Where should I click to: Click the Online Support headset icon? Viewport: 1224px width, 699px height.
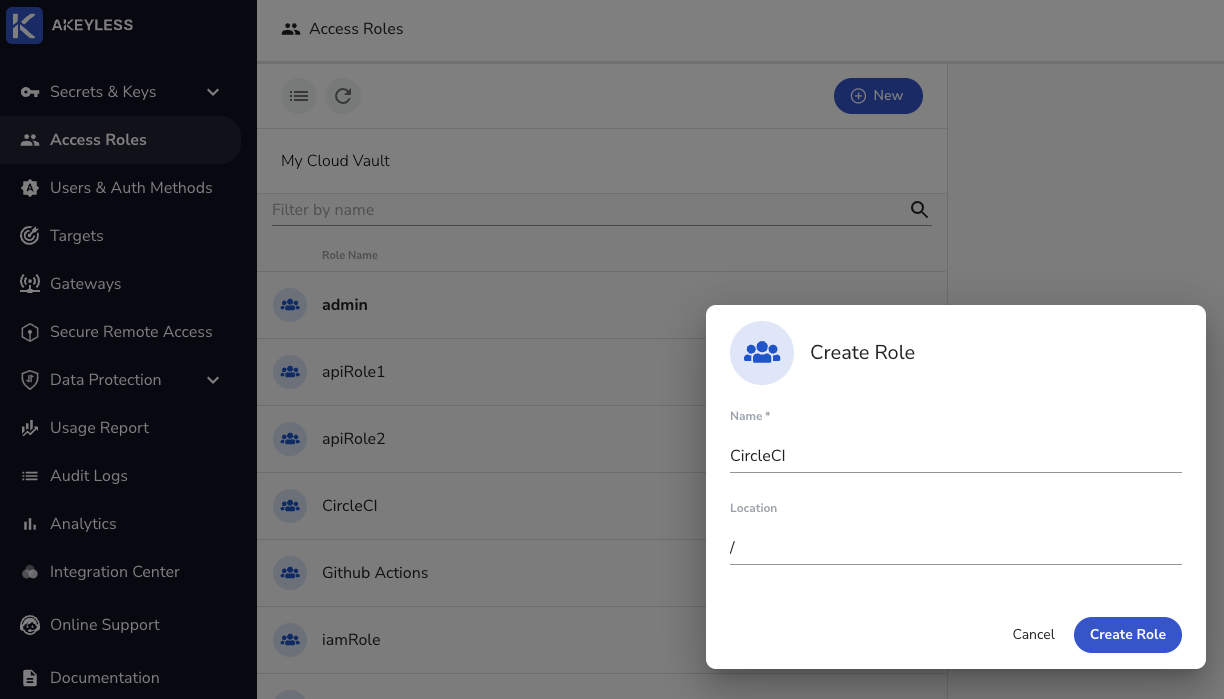click(30, 625)
